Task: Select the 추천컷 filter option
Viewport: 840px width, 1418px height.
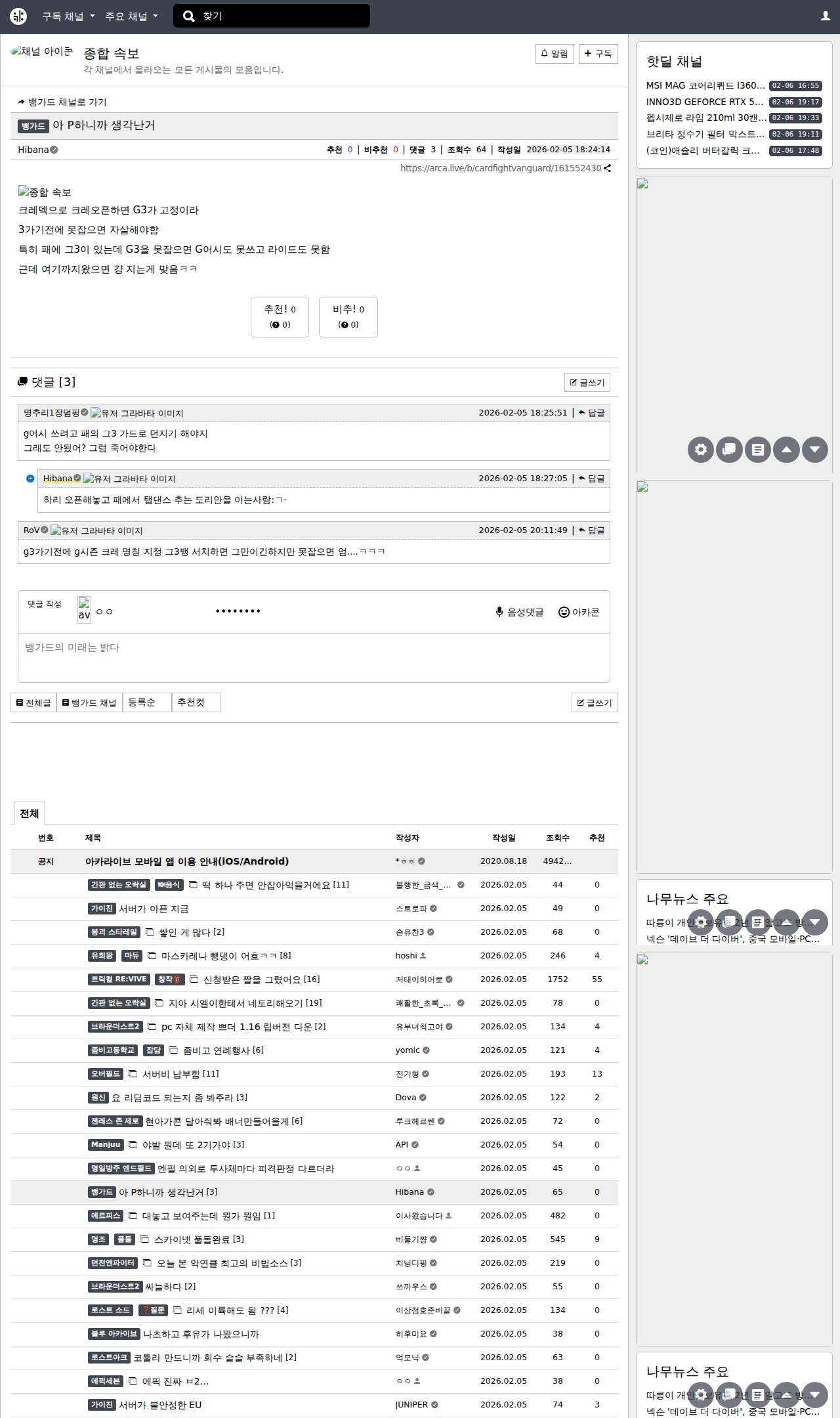Action: (x=196, y=702)
